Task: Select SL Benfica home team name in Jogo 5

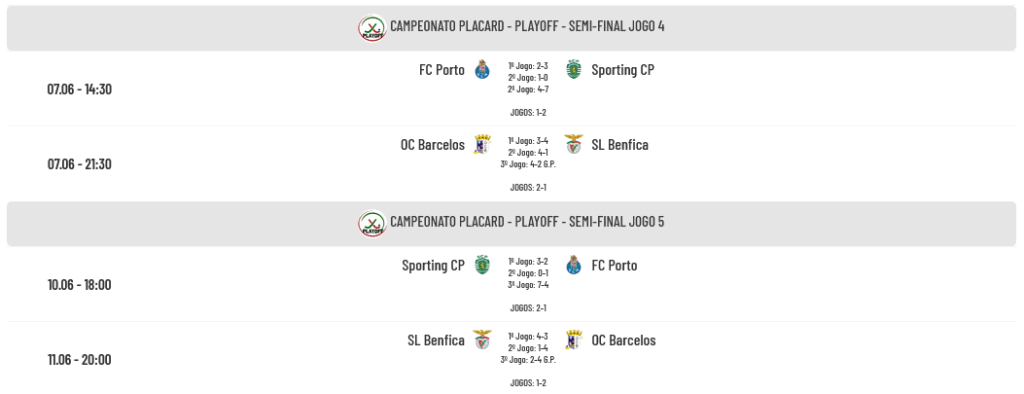Action: click(436, 340)
